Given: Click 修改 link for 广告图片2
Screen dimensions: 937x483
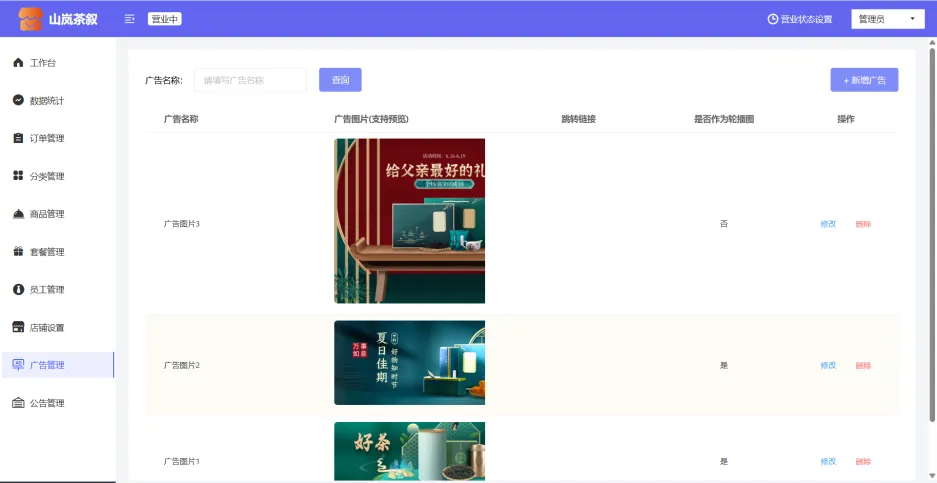Looking at the screenshot, I should [828, 365].
